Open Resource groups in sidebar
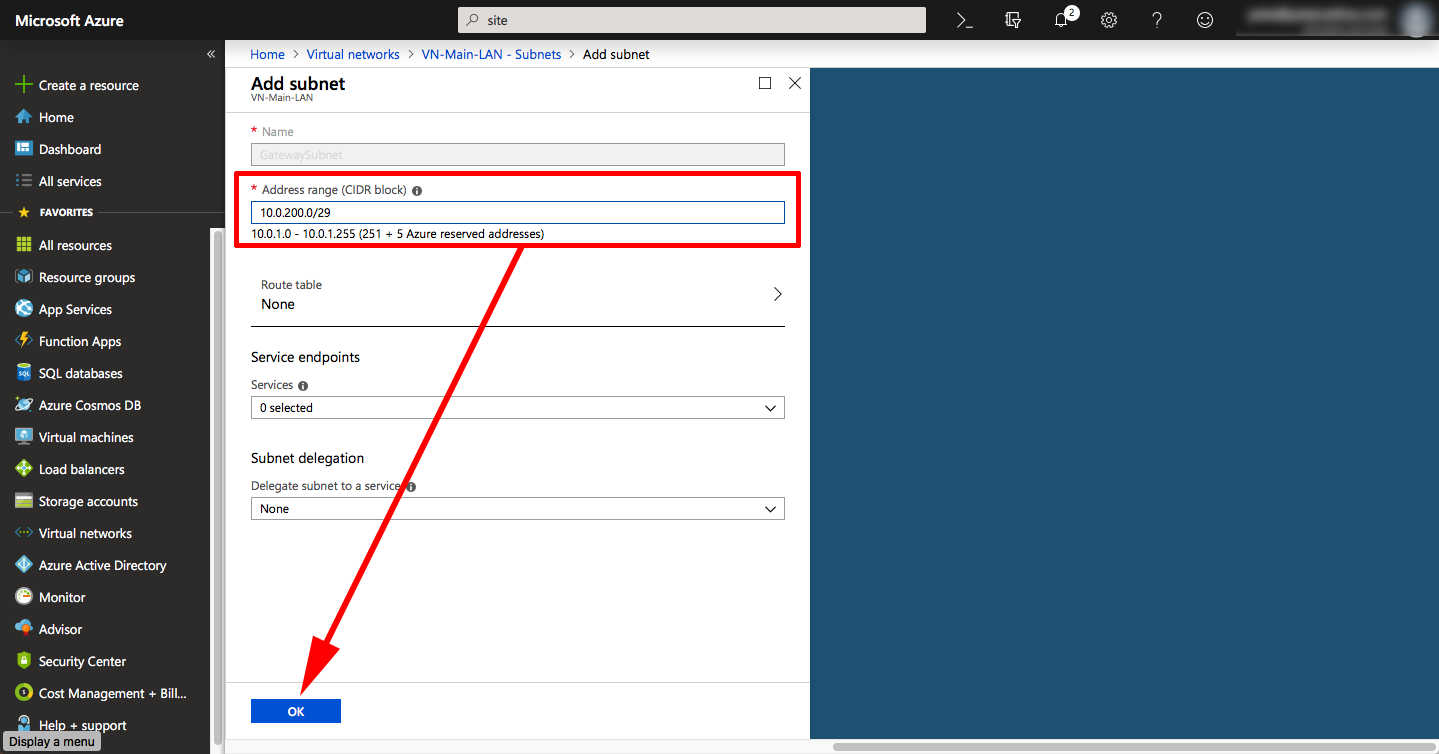1439x754 pixels. click(87, 277)
